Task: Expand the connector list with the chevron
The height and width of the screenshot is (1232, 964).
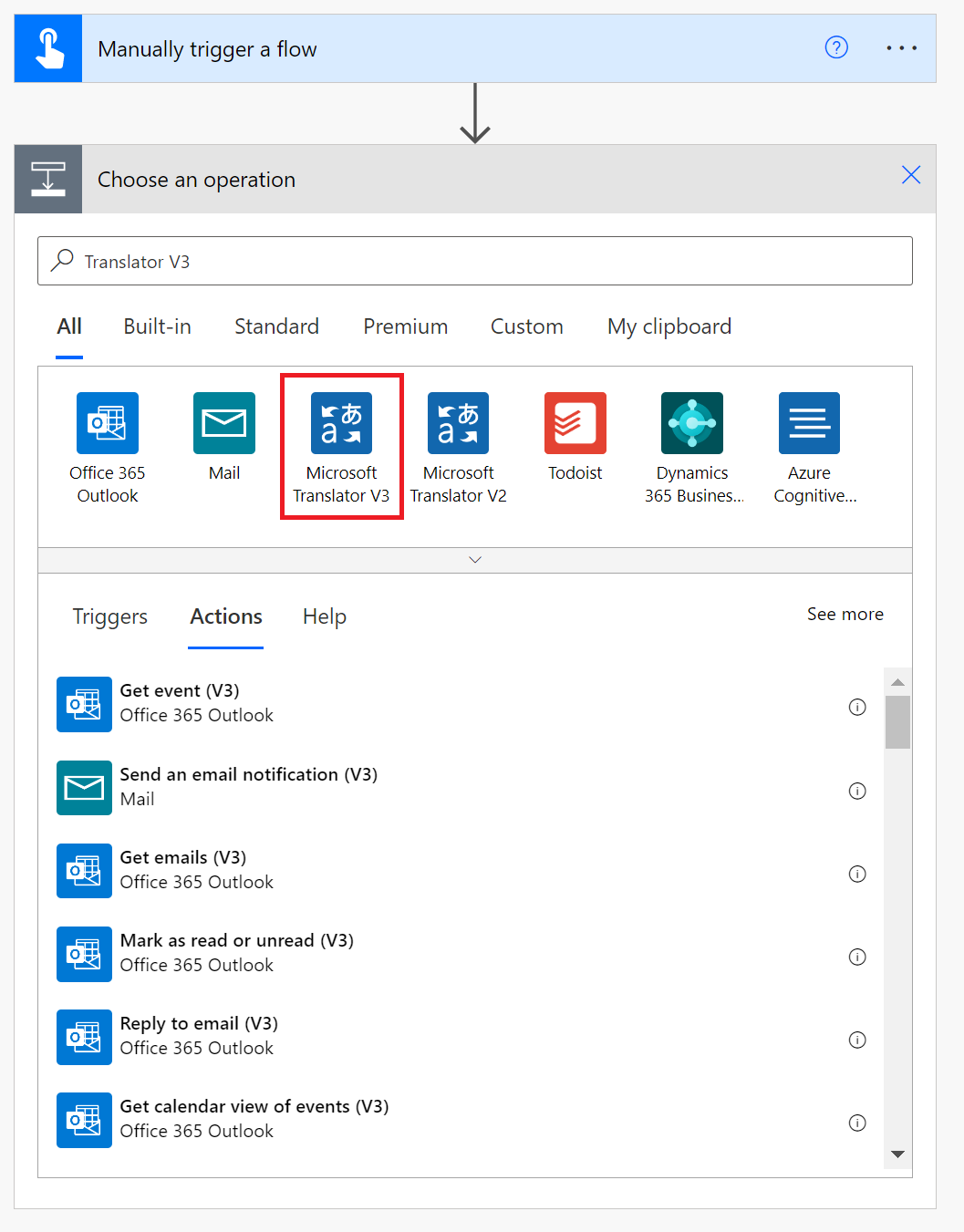Action: [x=474, y=559]
